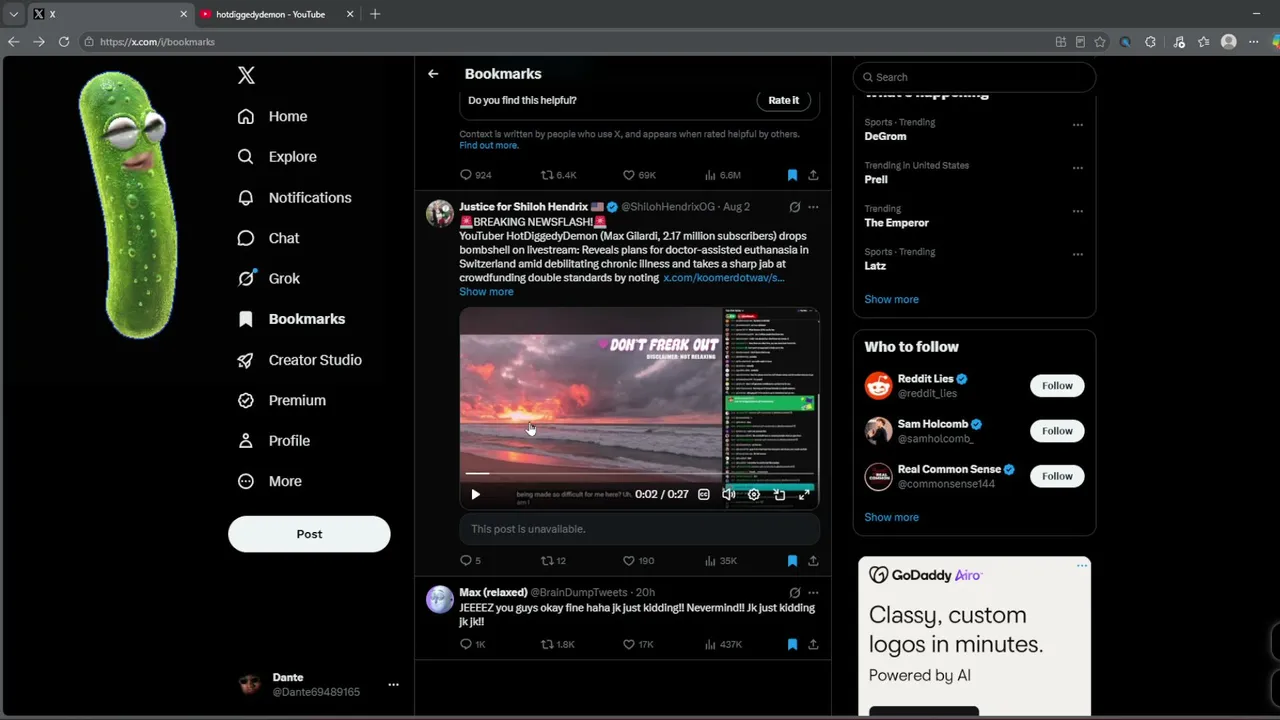Go back from the Bookmarks page

pyautogui.click(x=433, y=74)
